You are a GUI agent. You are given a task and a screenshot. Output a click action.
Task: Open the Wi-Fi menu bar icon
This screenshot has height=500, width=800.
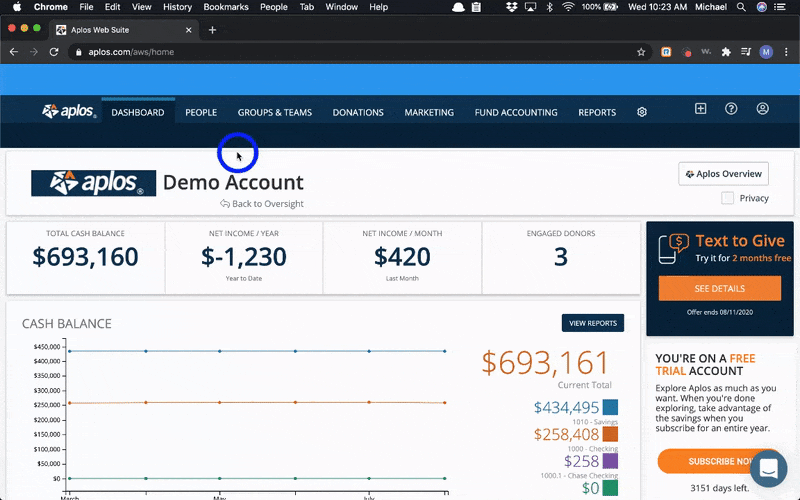pyautogui.click(x=567, y=7)
